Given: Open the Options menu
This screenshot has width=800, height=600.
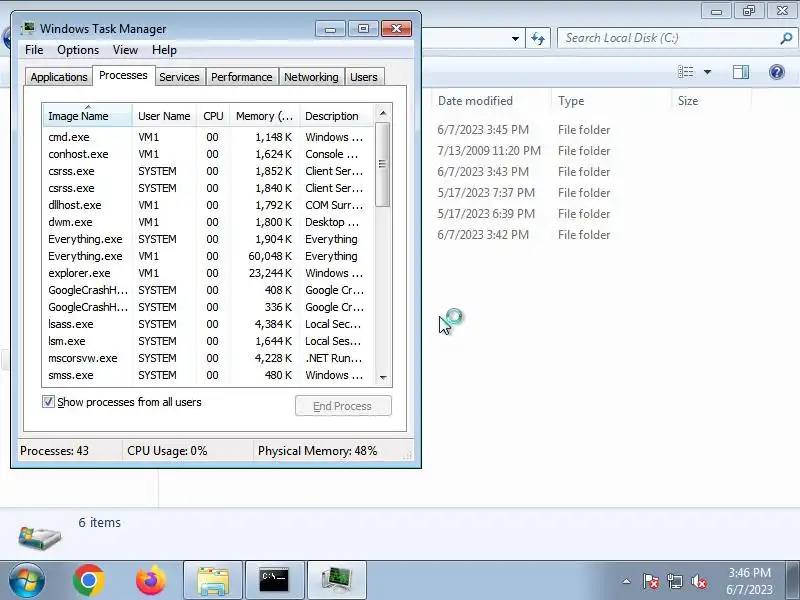Looking at the screenshot, I should [x=78, y=50].
